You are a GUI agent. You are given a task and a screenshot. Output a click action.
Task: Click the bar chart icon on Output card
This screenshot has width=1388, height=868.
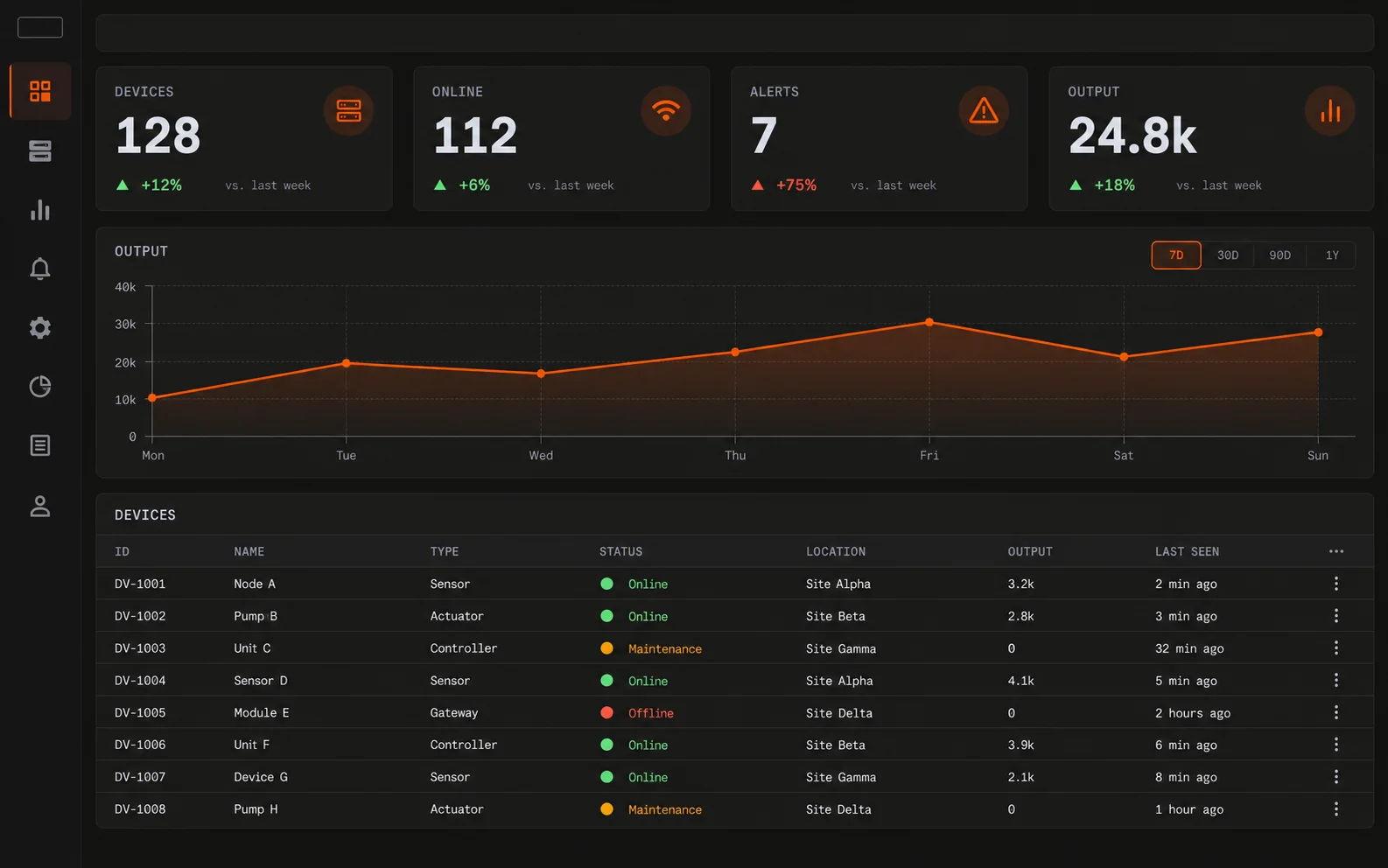pyautogui.click(x=1330, y=111)
